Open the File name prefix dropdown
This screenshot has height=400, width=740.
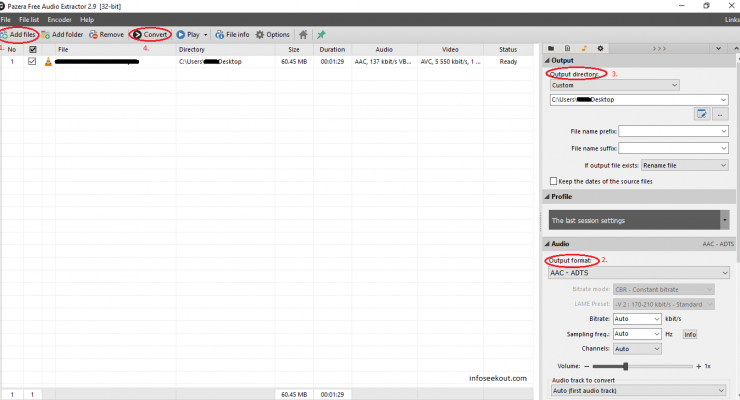pos(724,131)
